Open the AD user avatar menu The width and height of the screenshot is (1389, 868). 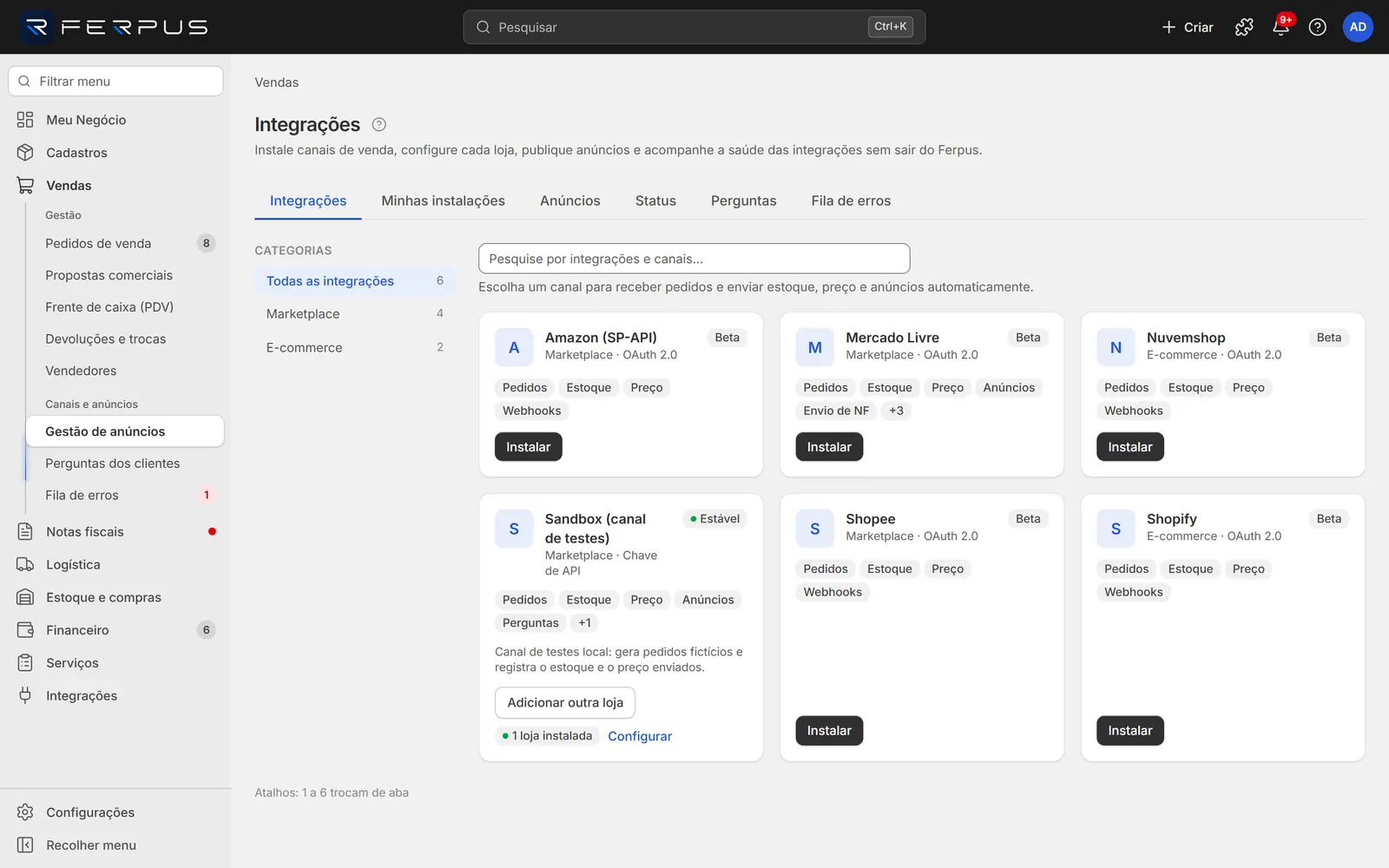point(1358,27)
